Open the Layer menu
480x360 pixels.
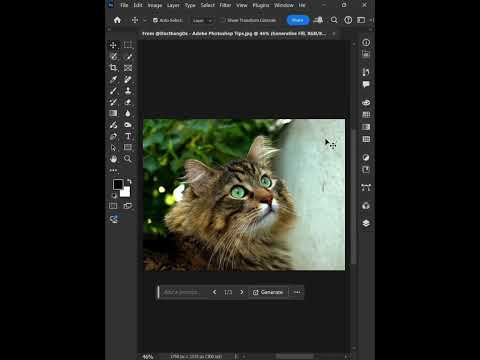pos(173,5)
